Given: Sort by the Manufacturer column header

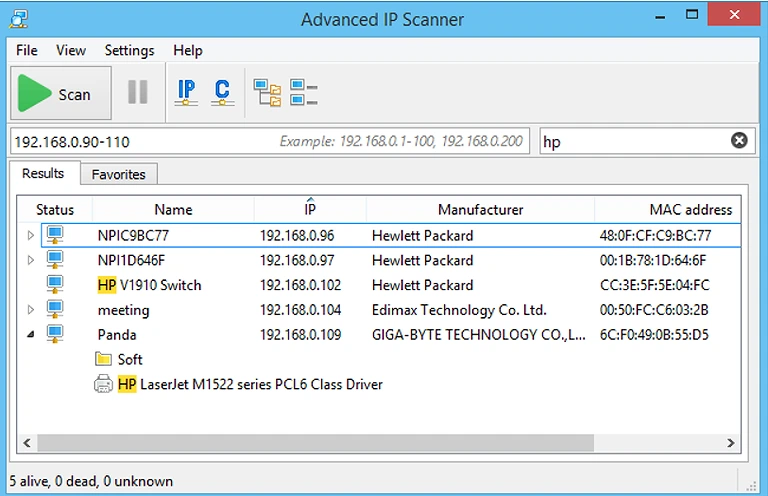Looking at the screenshot, I should click(480, 210).
